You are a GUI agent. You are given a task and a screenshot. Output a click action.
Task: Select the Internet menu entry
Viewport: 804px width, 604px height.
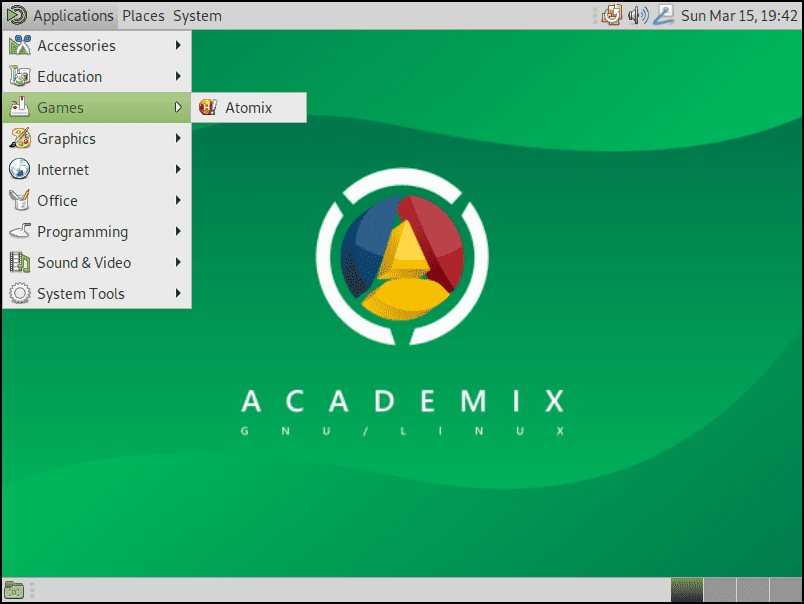coord(97,169)
